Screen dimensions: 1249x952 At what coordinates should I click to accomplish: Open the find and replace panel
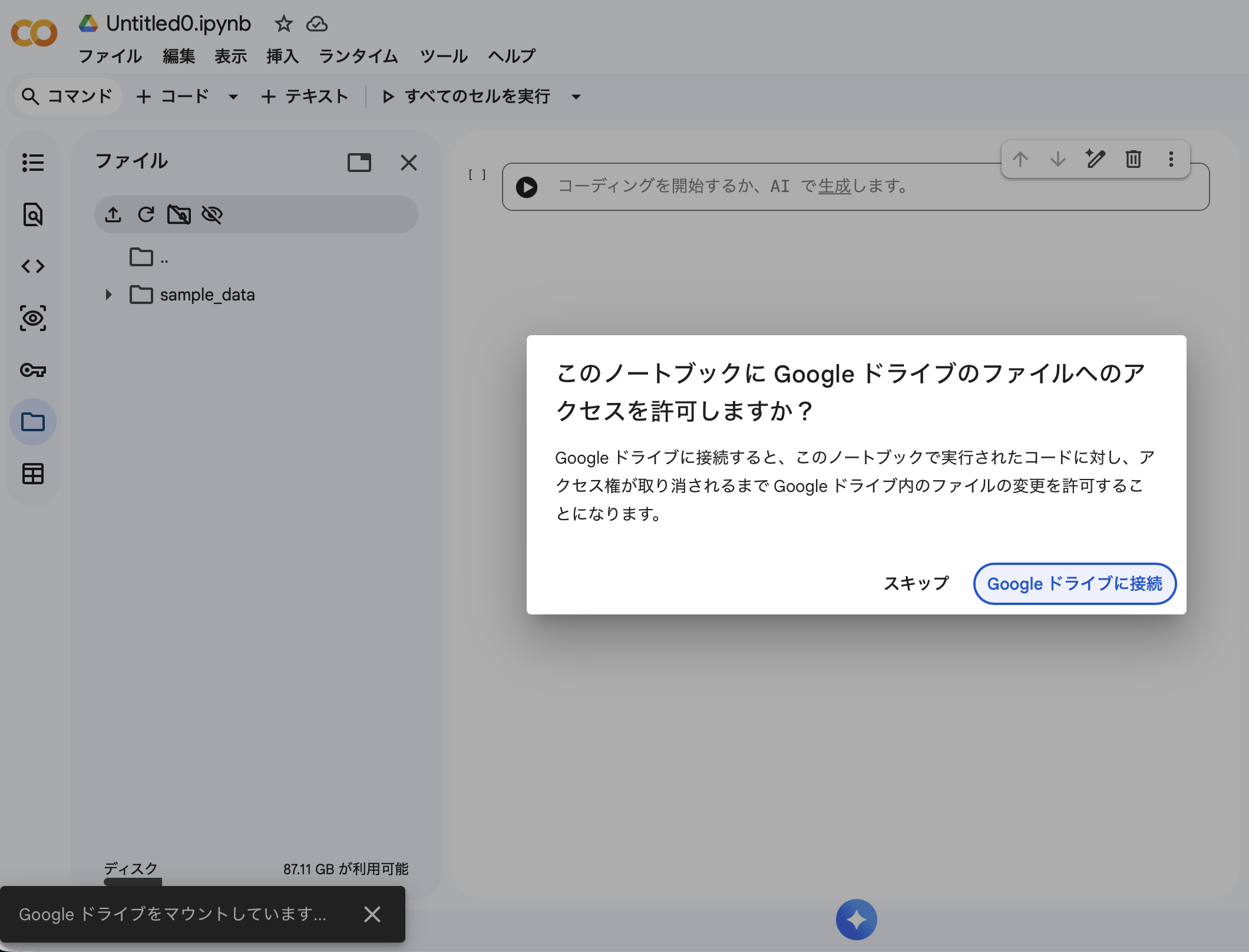(34, 214)
